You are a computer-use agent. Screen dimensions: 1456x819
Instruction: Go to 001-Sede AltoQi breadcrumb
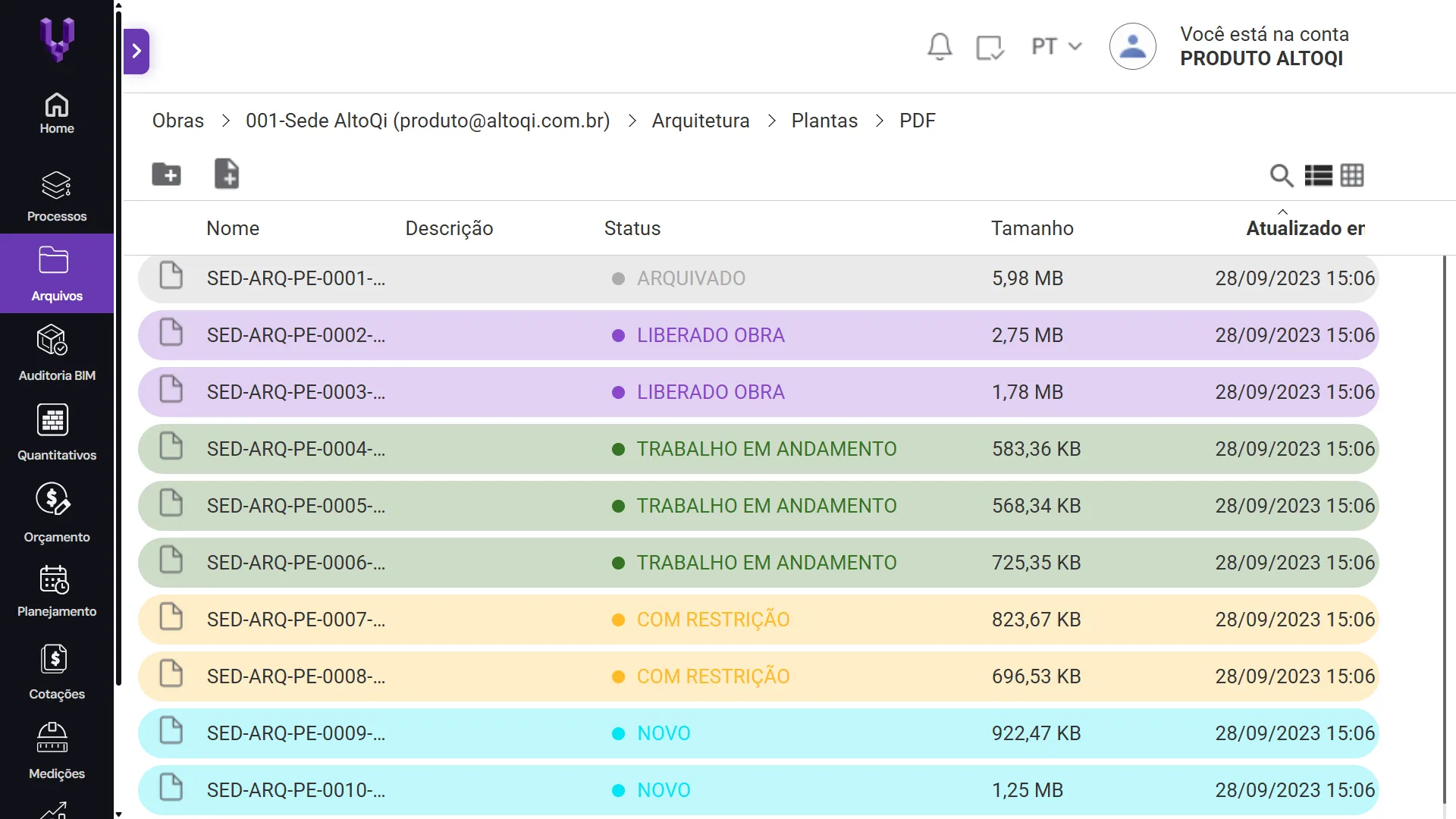pos(428,121)
